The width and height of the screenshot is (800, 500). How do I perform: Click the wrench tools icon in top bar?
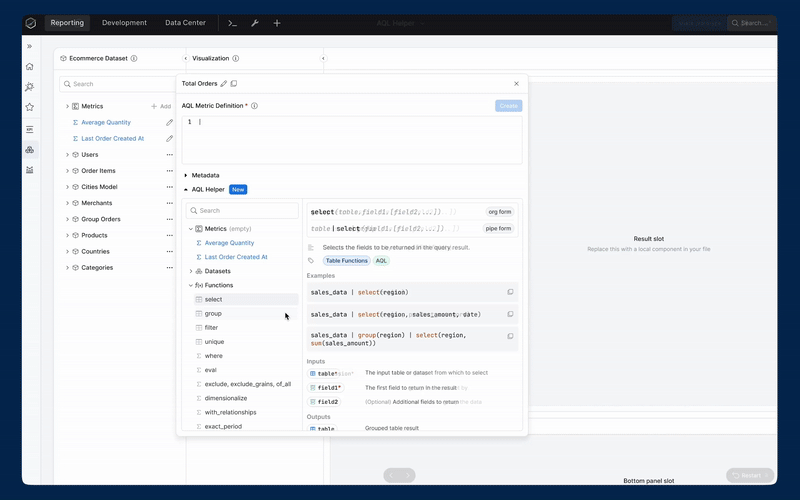255,23
